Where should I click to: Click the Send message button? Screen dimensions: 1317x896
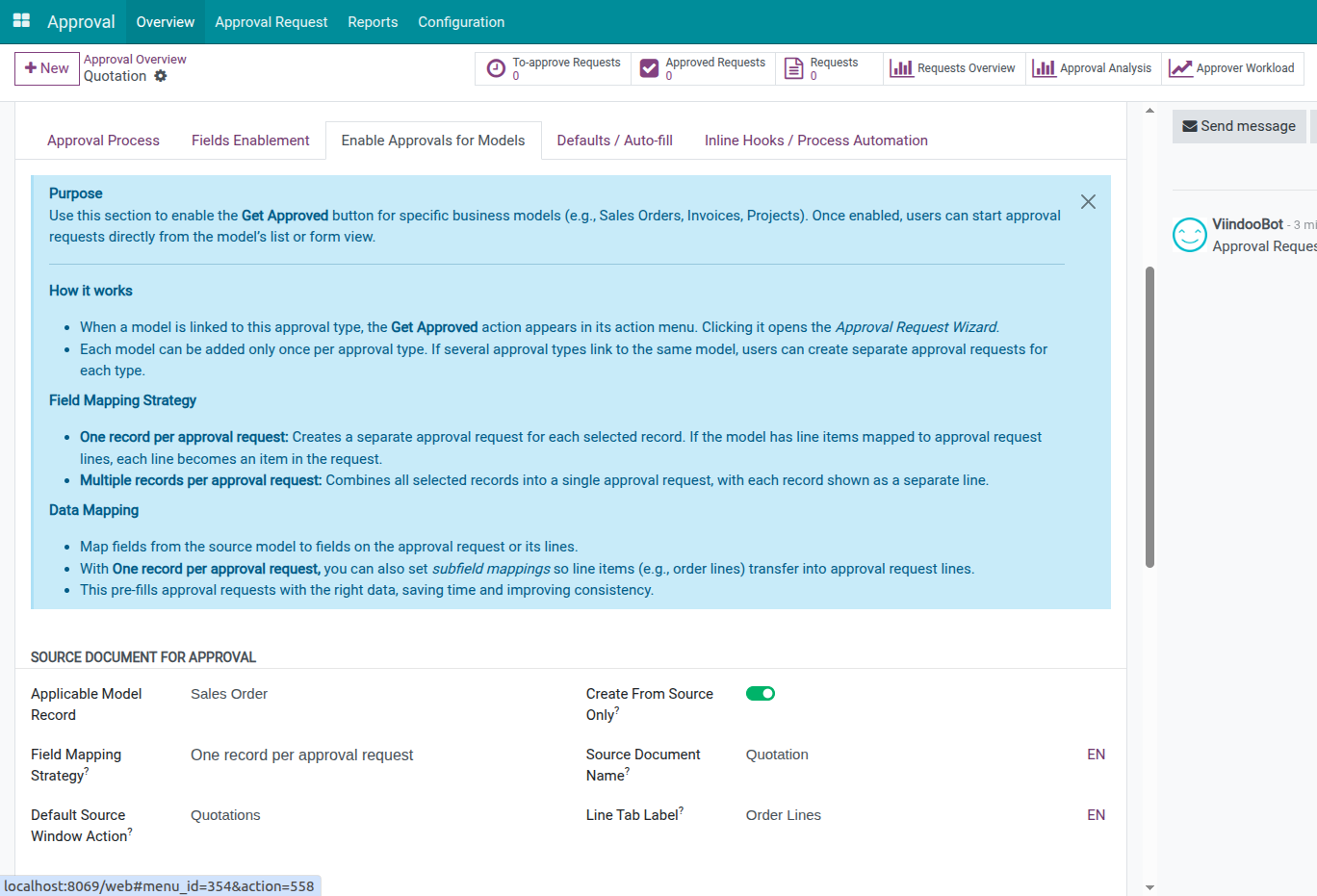(x=1238, y=126)
